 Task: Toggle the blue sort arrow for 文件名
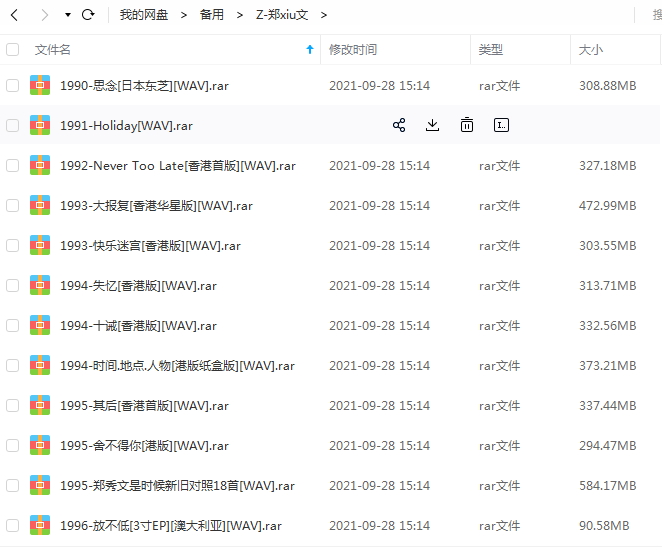(x=309, y=49)
